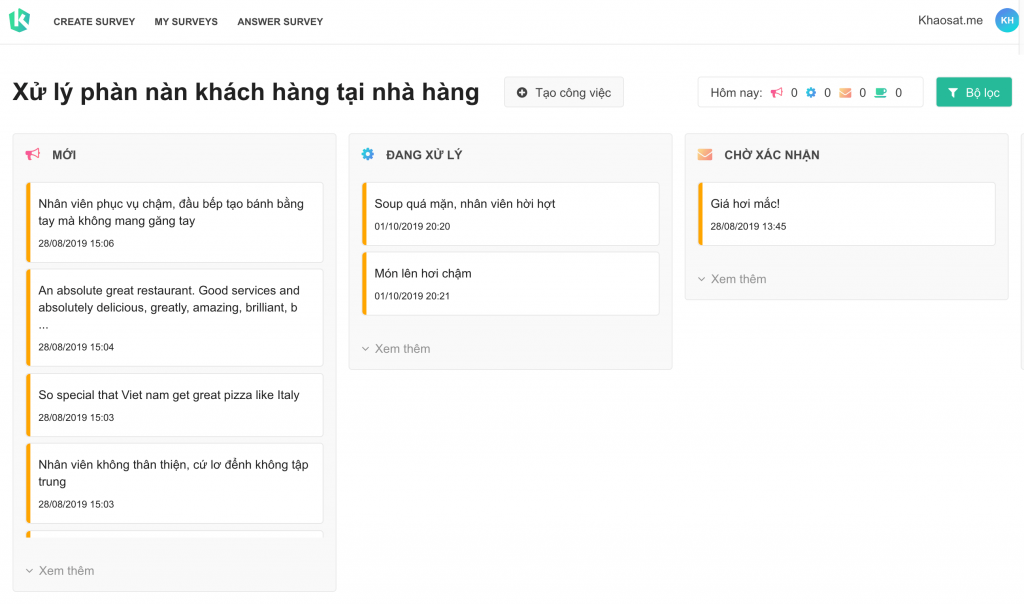Viewport: 1024px width, 604px height.
Task: Open card 'Soup quá mặn, nhân viên hời hợt'
Action: point(511,214)
